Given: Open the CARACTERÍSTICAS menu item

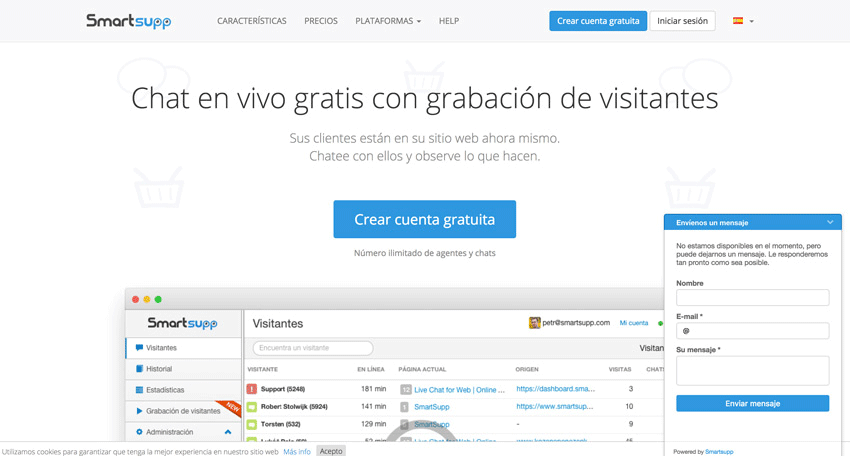Looking at the screenshot, I should [252, 21].
